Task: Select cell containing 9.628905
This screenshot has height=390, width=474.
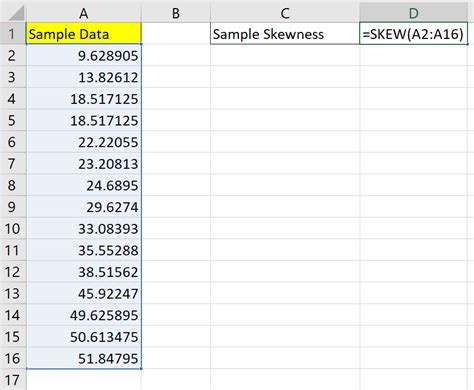Action: (x=84, y=55)
